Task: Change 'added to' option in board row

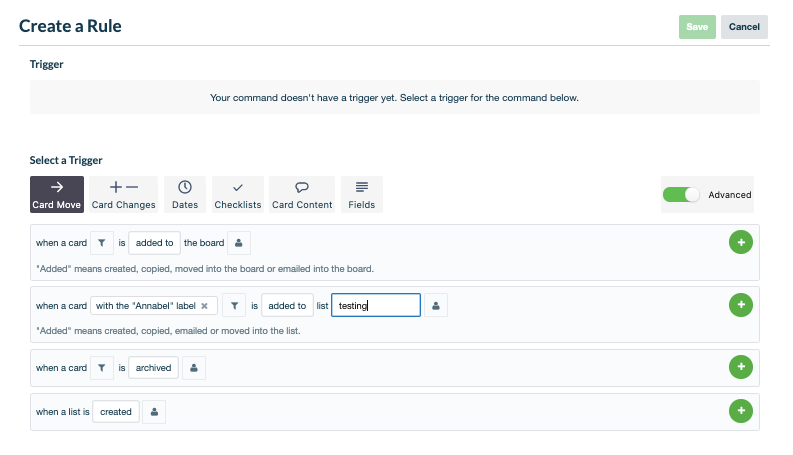Action: pyautogui.click(x=154, y=243)
